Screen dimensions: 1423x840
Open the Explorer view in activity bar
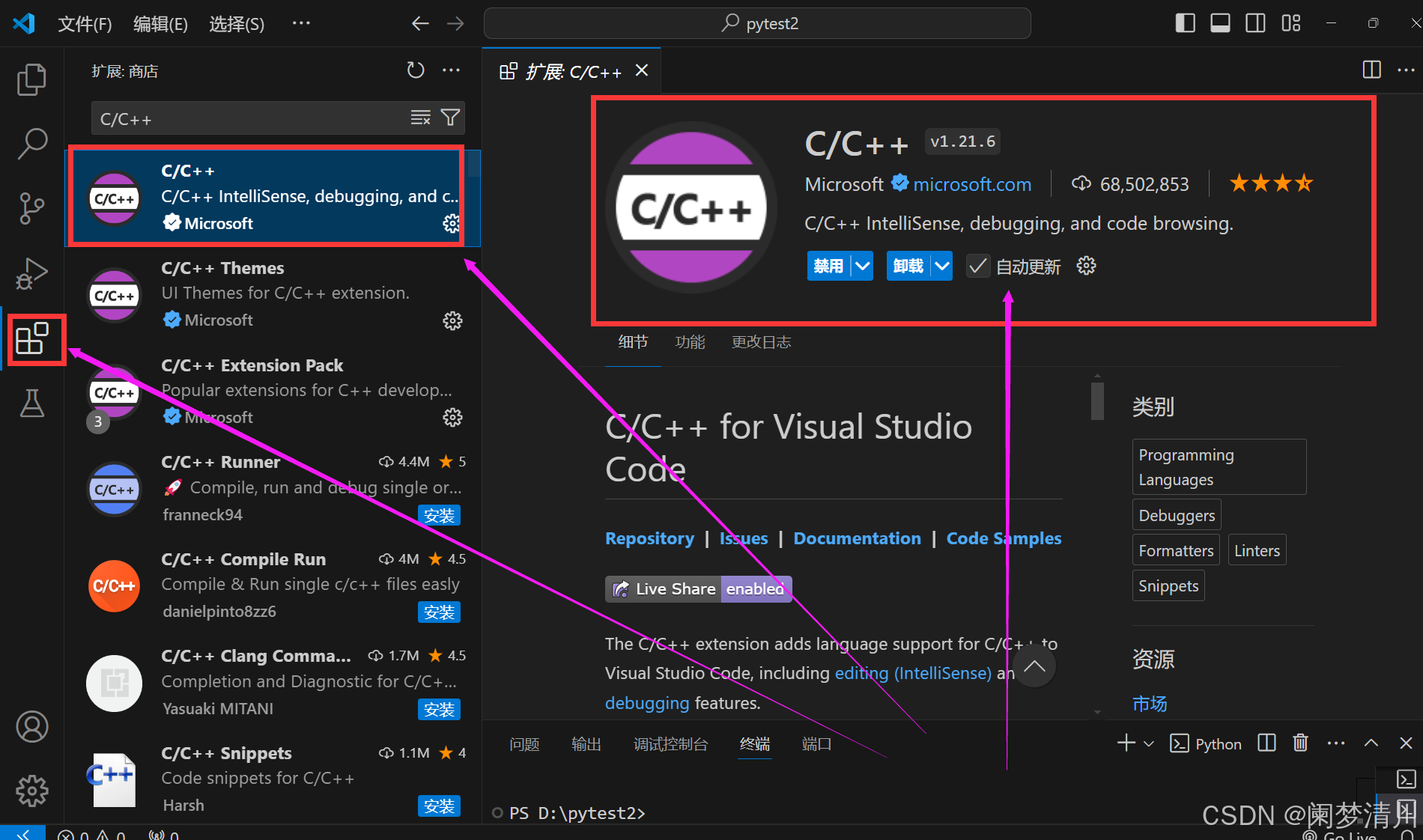point(31,79)
